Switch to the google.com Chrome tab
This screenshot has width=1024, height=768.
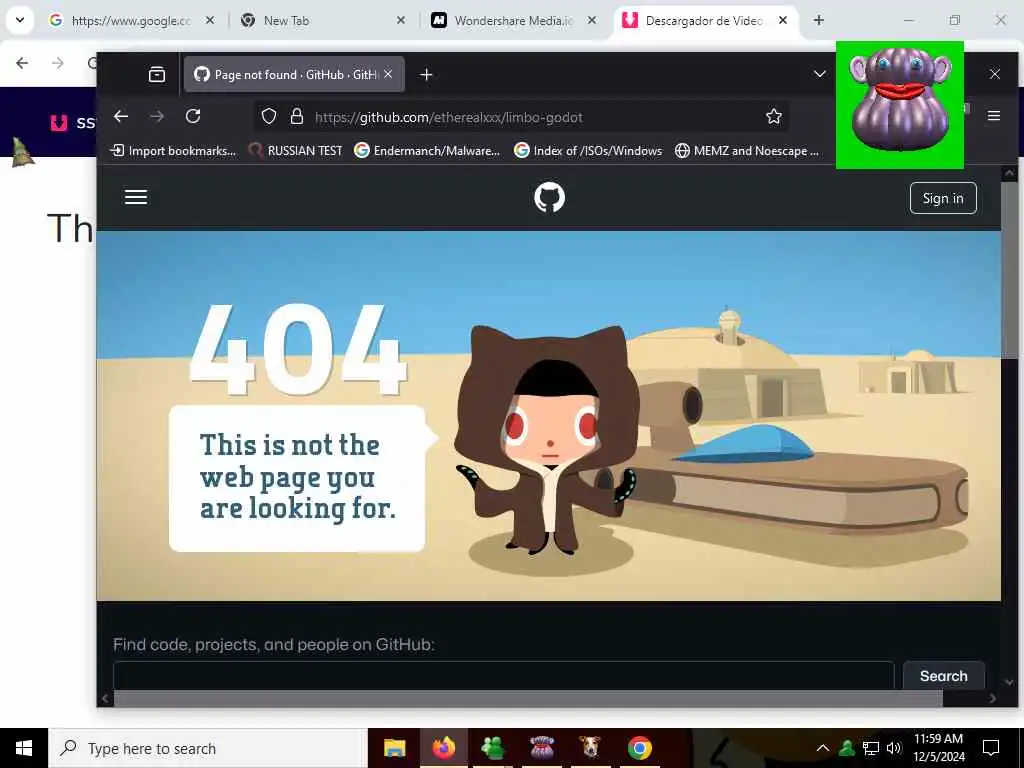131,20
